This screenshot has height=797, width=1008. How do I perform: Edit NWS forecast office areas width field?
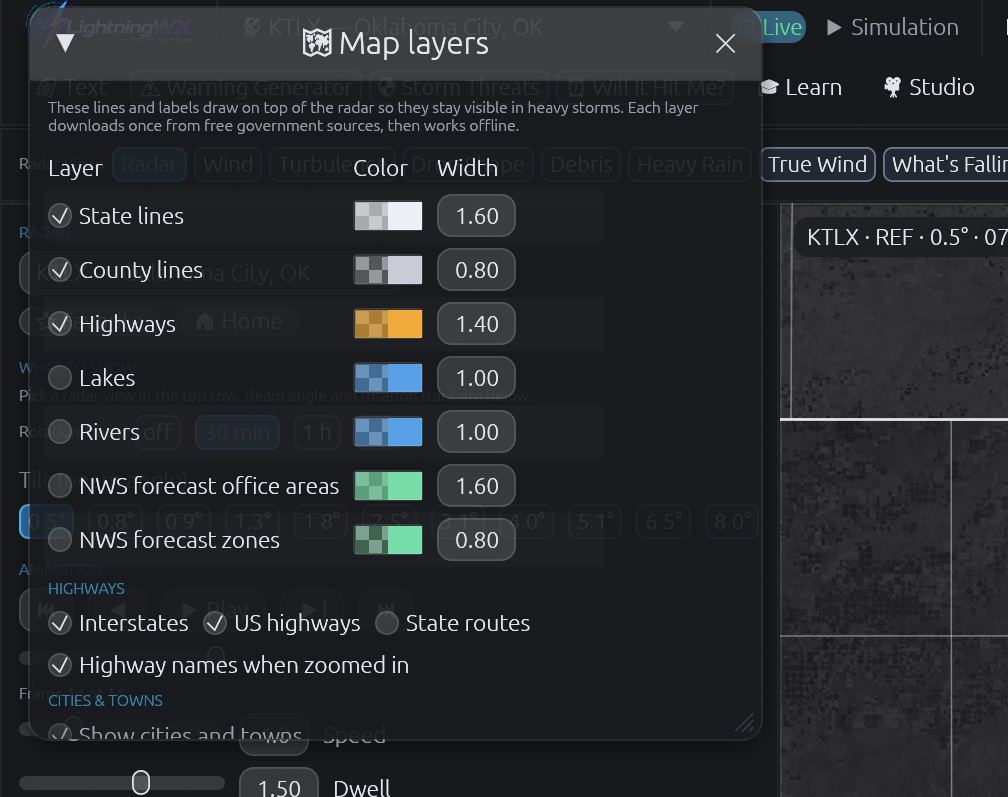476,486
